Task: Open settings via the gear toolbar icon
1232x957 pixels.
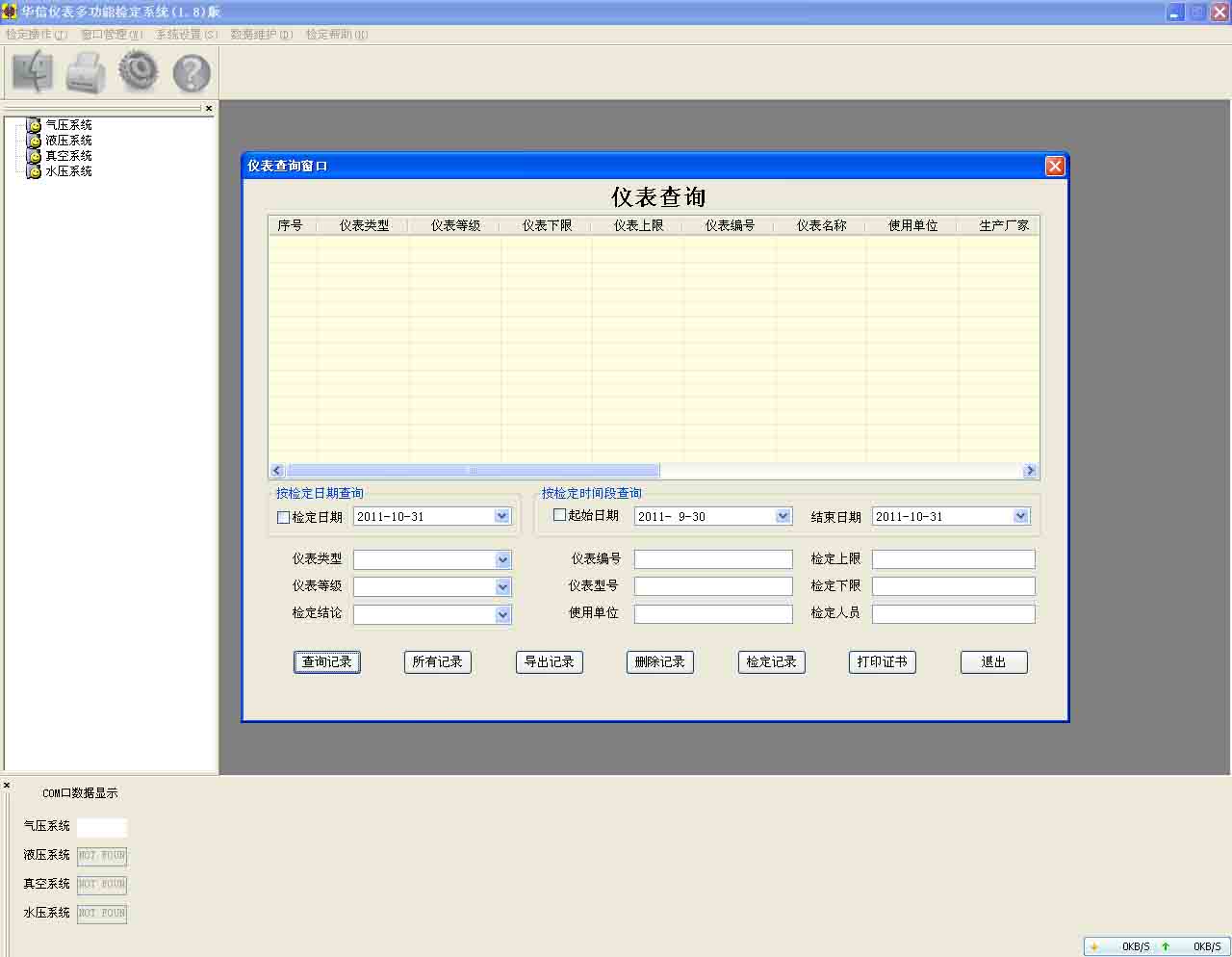Action: pos(139,71)
